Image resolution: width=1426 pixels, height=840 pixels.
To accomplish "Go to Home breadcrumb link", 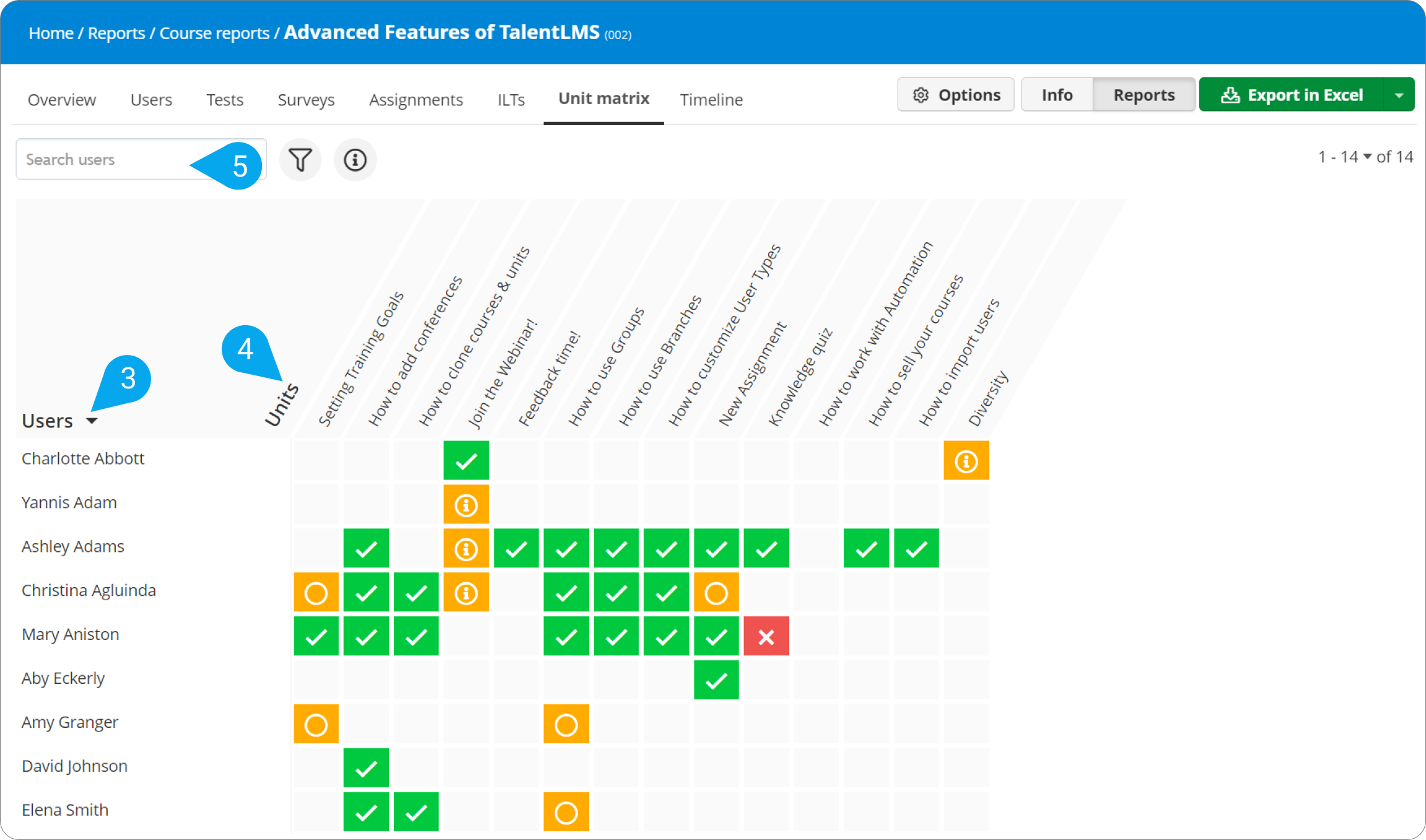I will (x=51, y=33).
